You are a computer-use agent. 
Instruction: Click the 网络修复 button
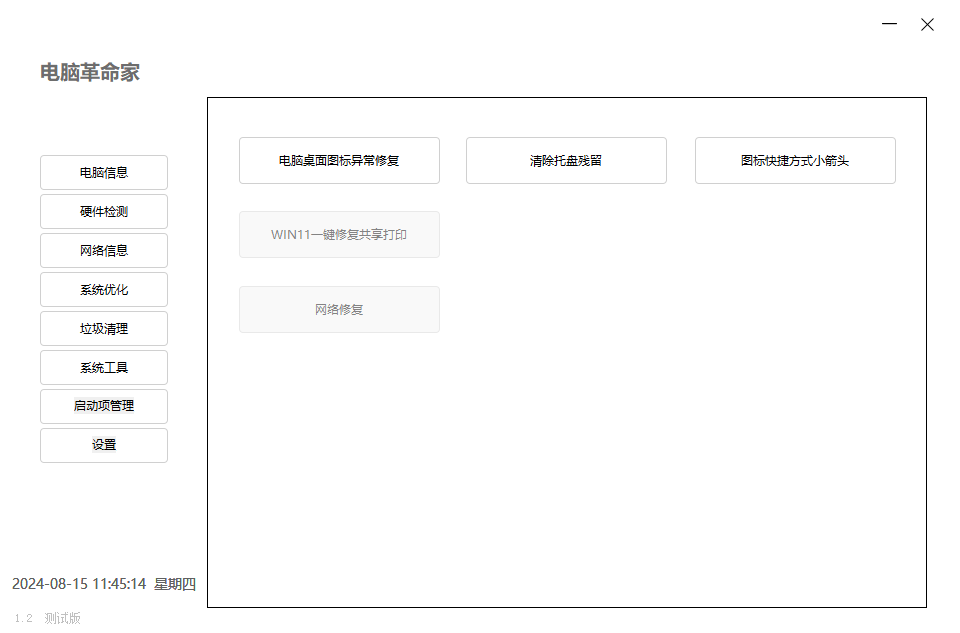(x=339, y=310)
